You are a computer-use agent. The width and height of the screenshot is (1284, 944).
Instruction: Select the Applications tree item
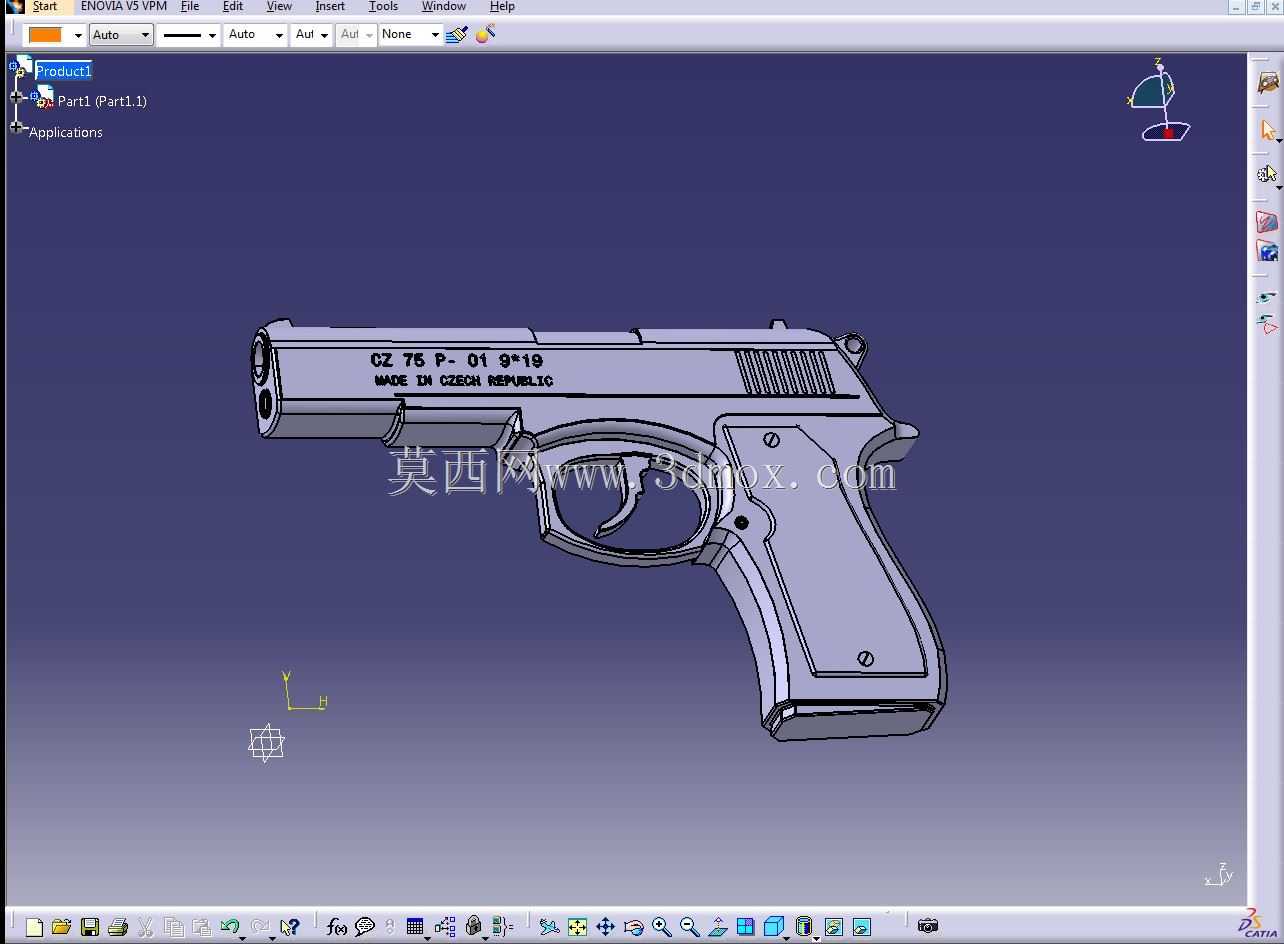pyautogui.click(x=66, y=132)
